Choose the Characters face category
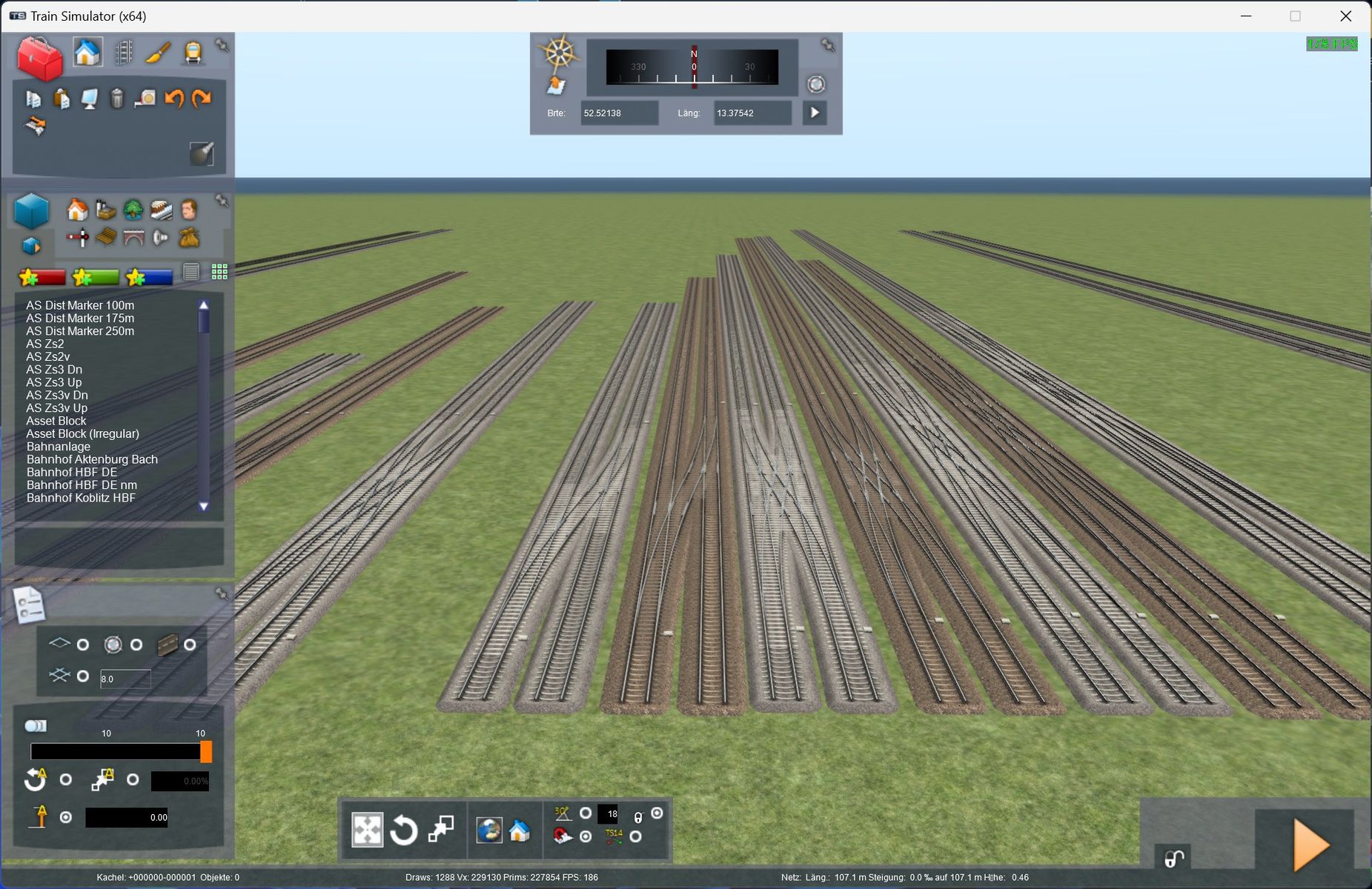Image resolution: width=1372 pixels, height=889 pixels. 188,210
